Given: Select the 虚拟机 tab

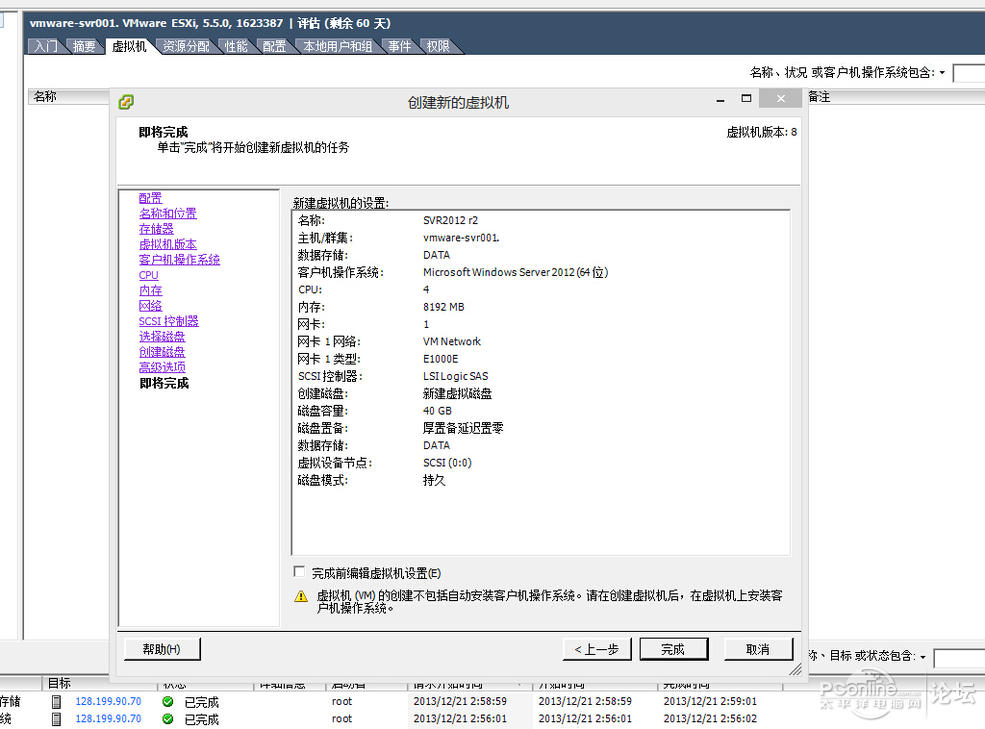Looking at the screenshot, I should (x=129, y=46).
